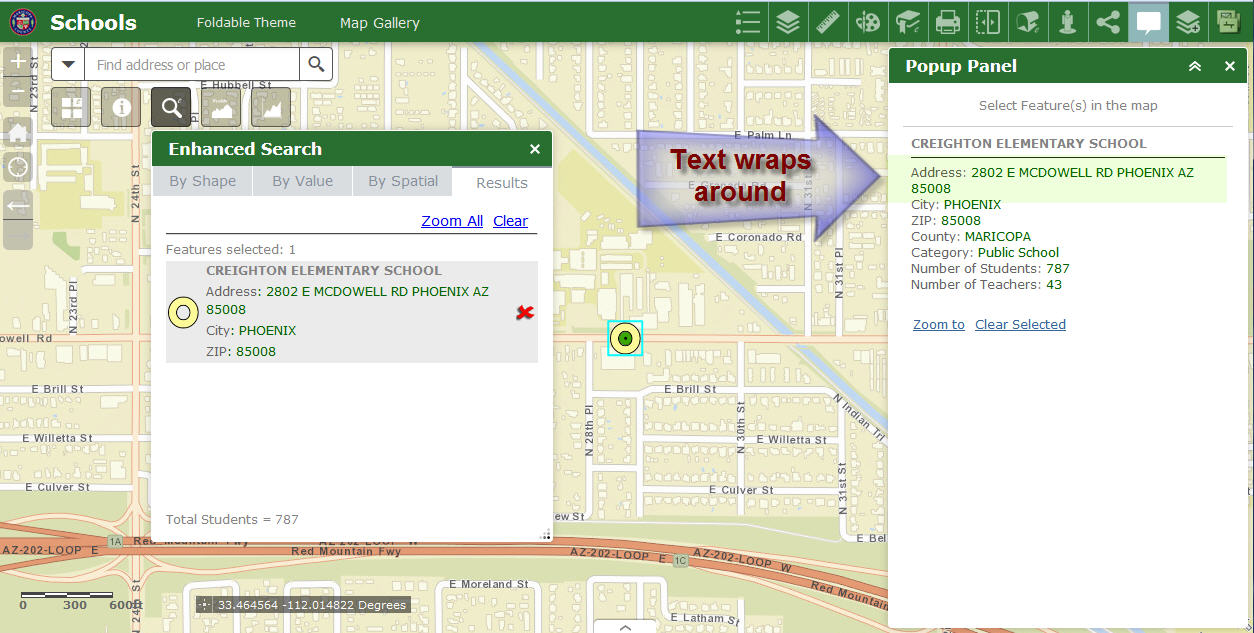1254x633 pixels.
Task: Close the Popup Panel
Action: pyautogui.click(x=1230, y=66)
